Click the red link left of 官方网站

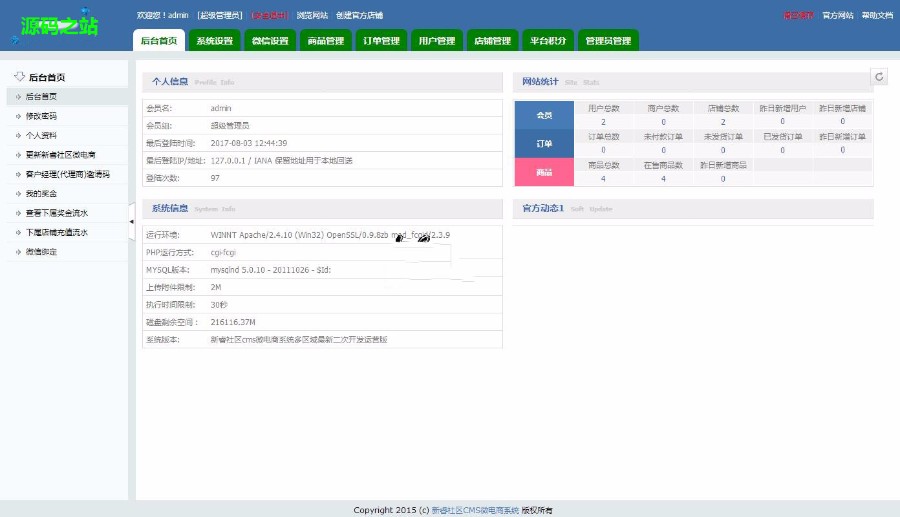click(798, 15)
